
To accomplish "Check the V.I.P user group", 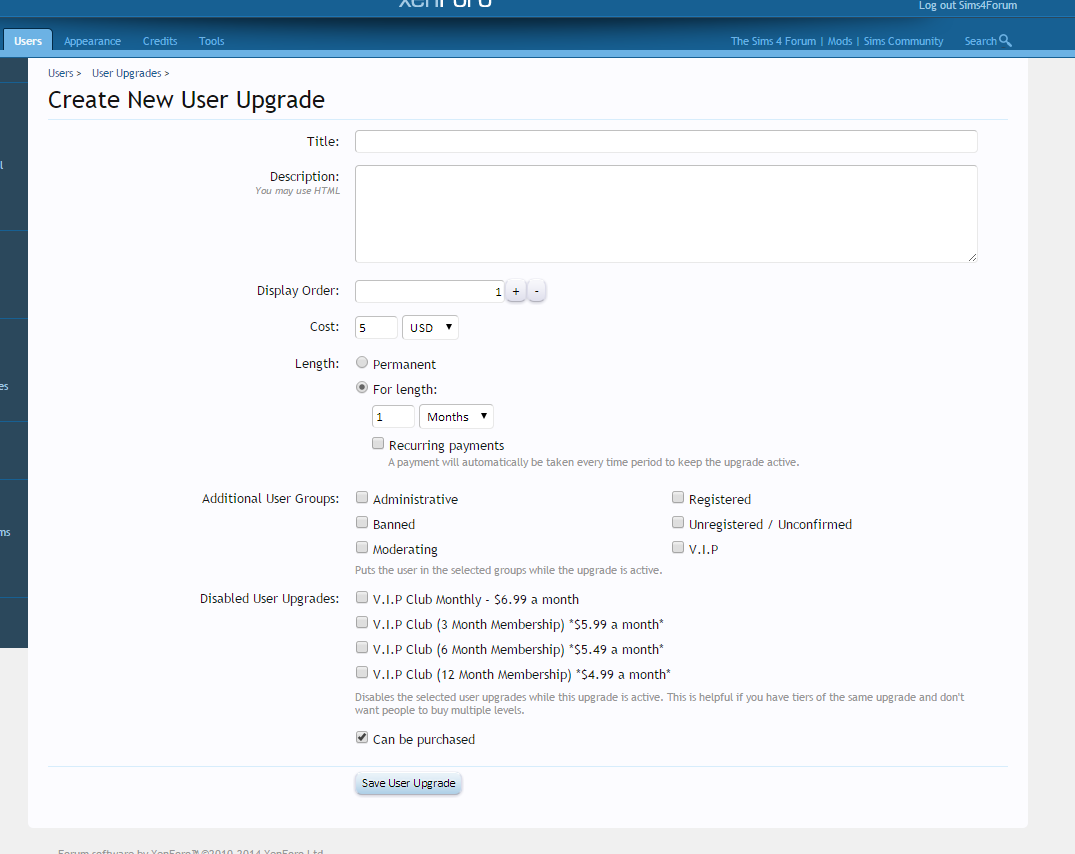I will (678, 547).
